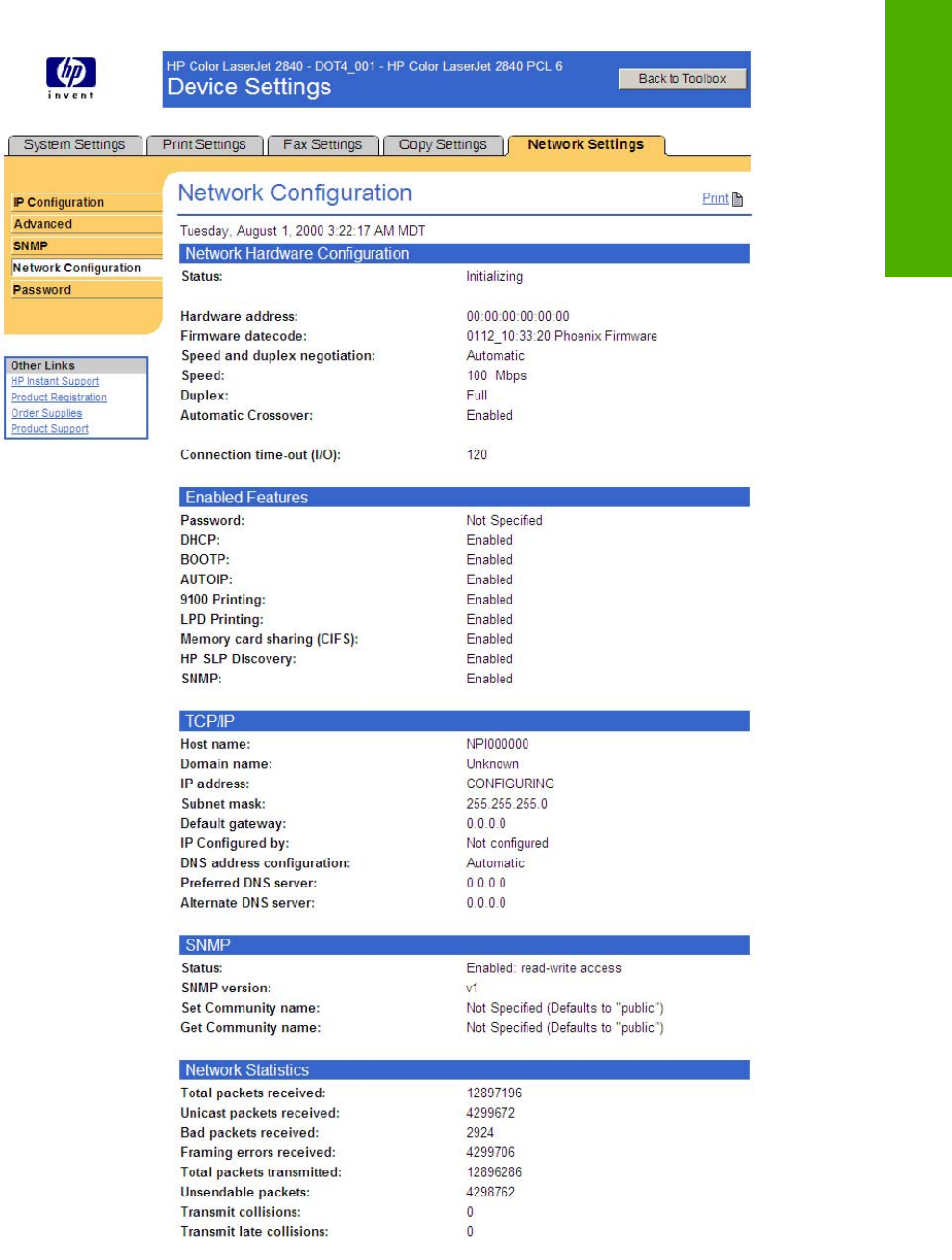
Task: Click total packets transmitted 12896286
Action: [494, 1172]
